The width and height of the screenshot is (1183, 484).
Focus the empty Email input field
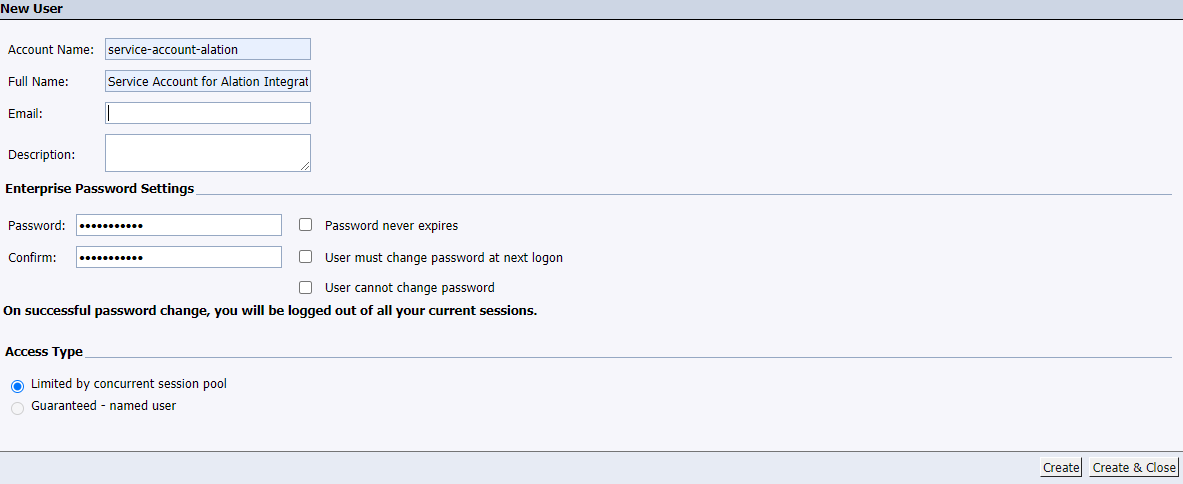click(x=207, y=113)
